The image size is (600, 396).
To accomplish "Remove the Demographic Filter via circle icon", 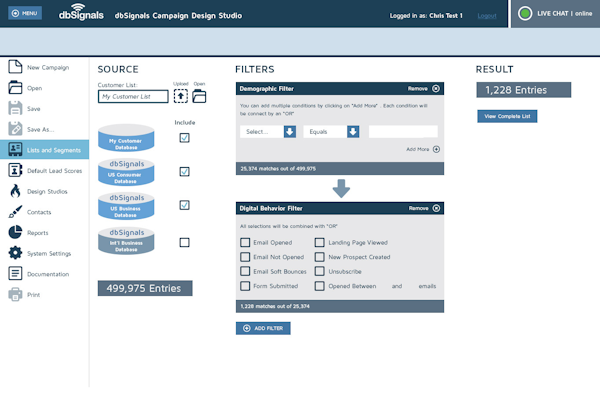I will tap(436, 89).
